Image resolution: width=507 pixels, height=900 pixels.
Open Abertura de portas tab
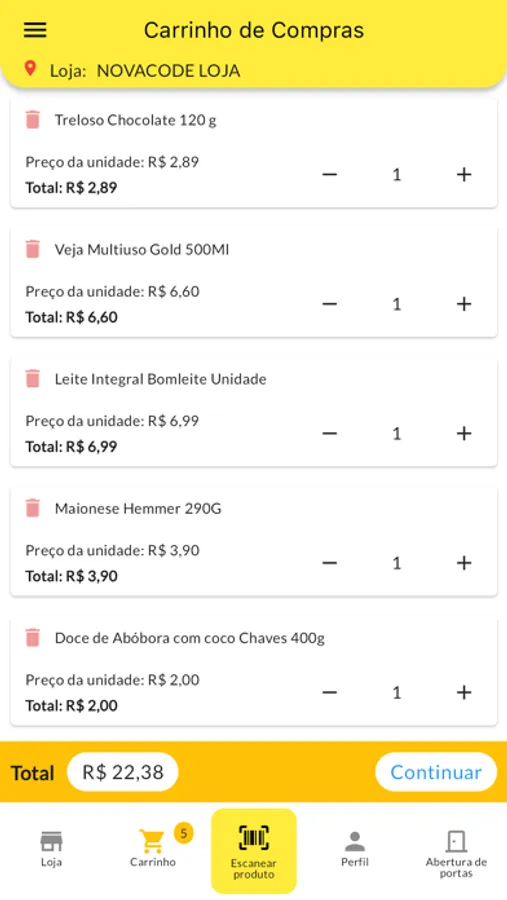tap(456, 854)
